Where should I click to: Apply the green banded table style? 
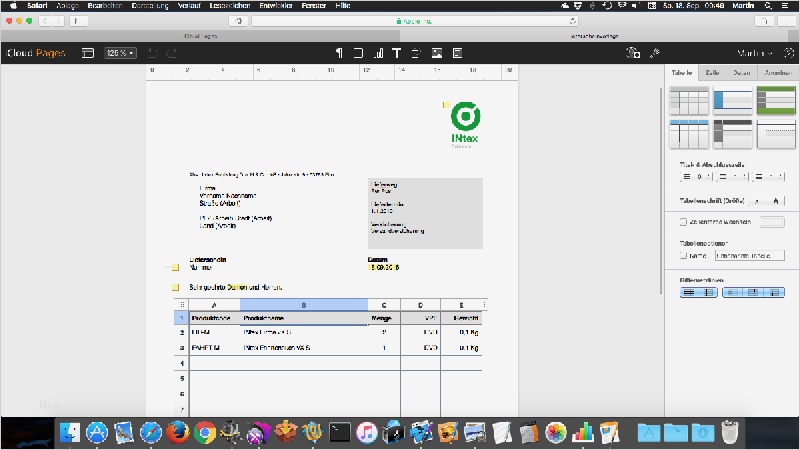tap(776, 101)
